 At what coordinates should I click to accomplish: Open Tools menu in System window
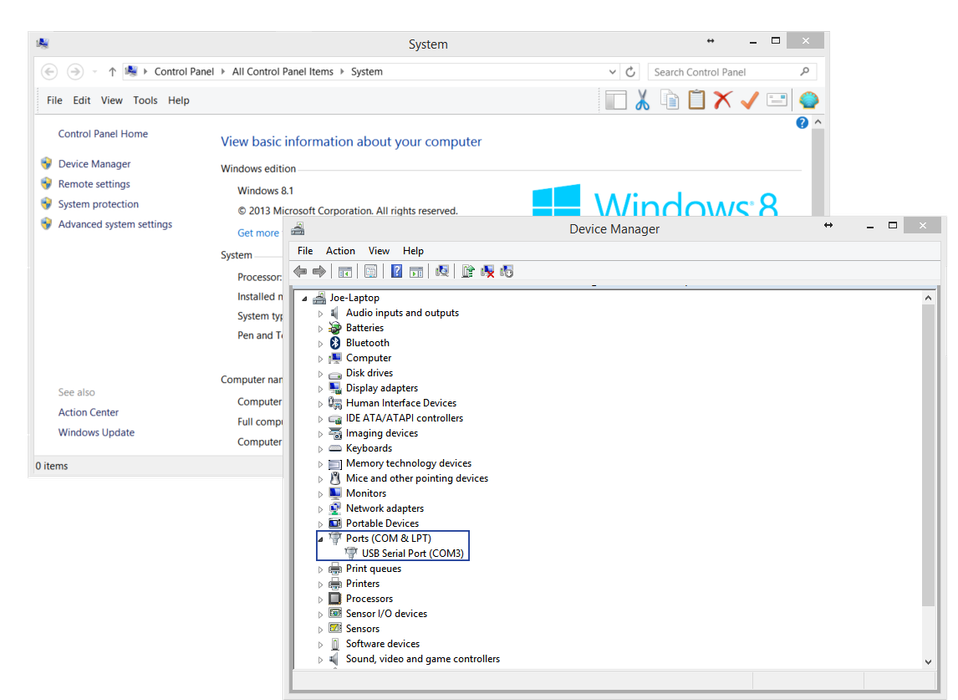(x=145, y=100)
